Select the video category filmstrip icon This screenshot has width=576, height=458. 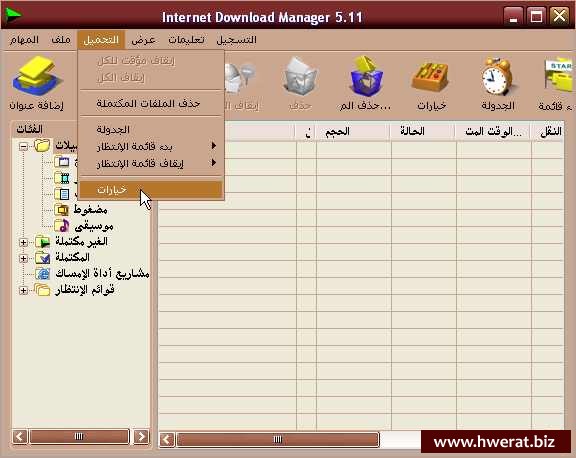(62, 178)
